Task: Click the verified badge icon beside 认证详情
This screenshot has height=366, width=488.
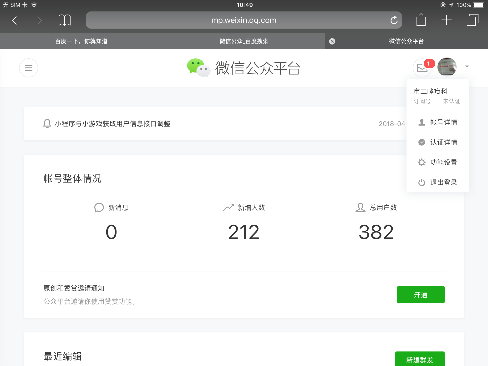Action: [422, 142]
